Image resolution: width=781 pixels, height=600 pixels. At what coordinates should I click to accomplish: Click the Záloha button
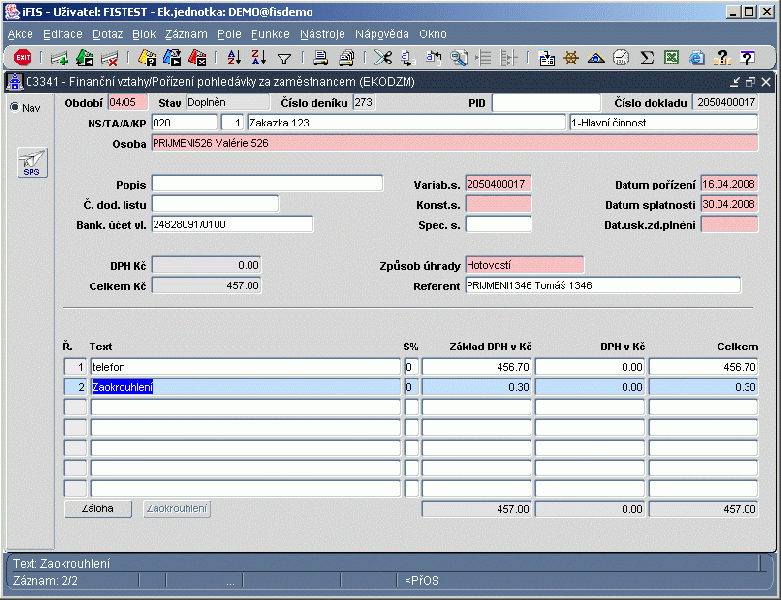(x=98, y=509)
